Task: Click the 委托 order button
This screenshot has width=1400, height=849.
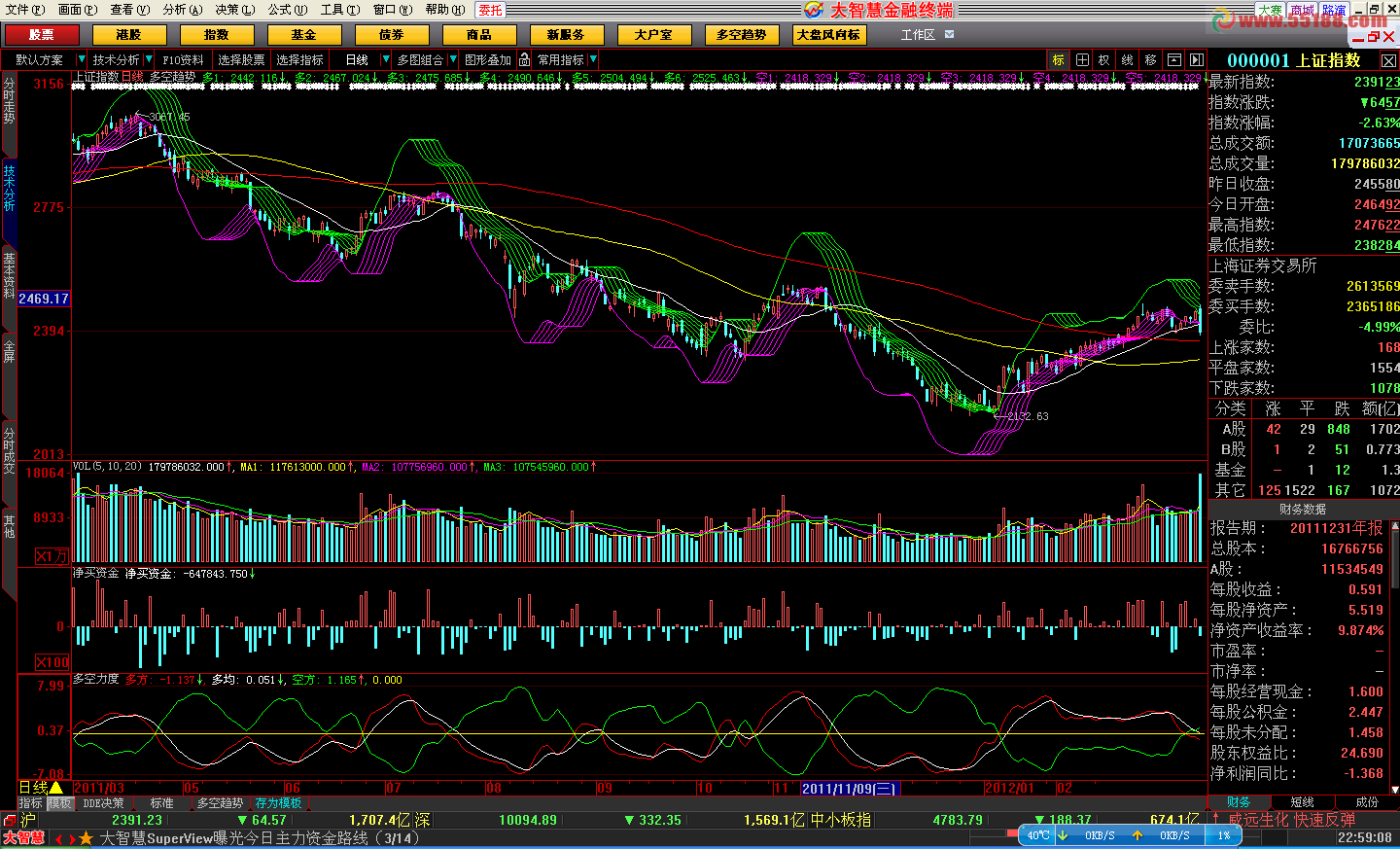Action: 491,10
